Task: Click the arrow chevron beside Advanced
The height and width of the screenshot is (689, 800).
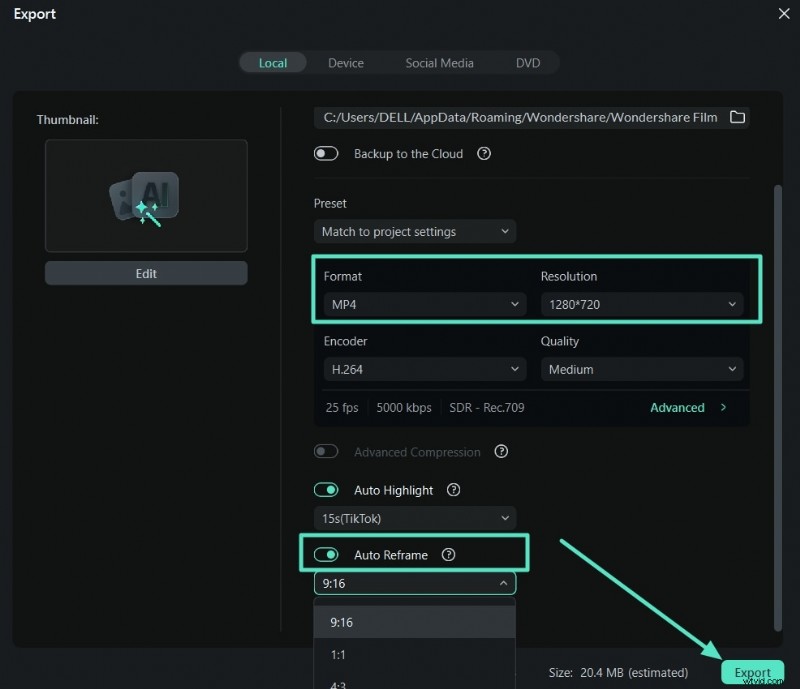Action: 723,408
